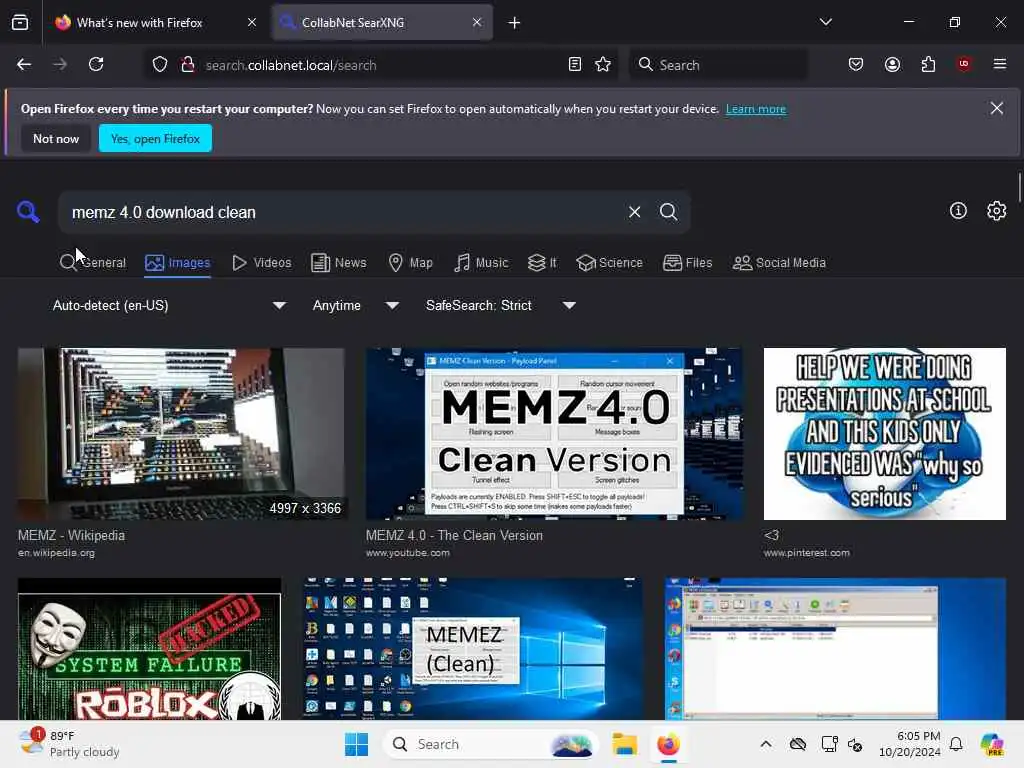The height and width of the screenshot is (768, 1024).
Task: Open SearXNG preferences gear icon
Action: pos(997,210)
